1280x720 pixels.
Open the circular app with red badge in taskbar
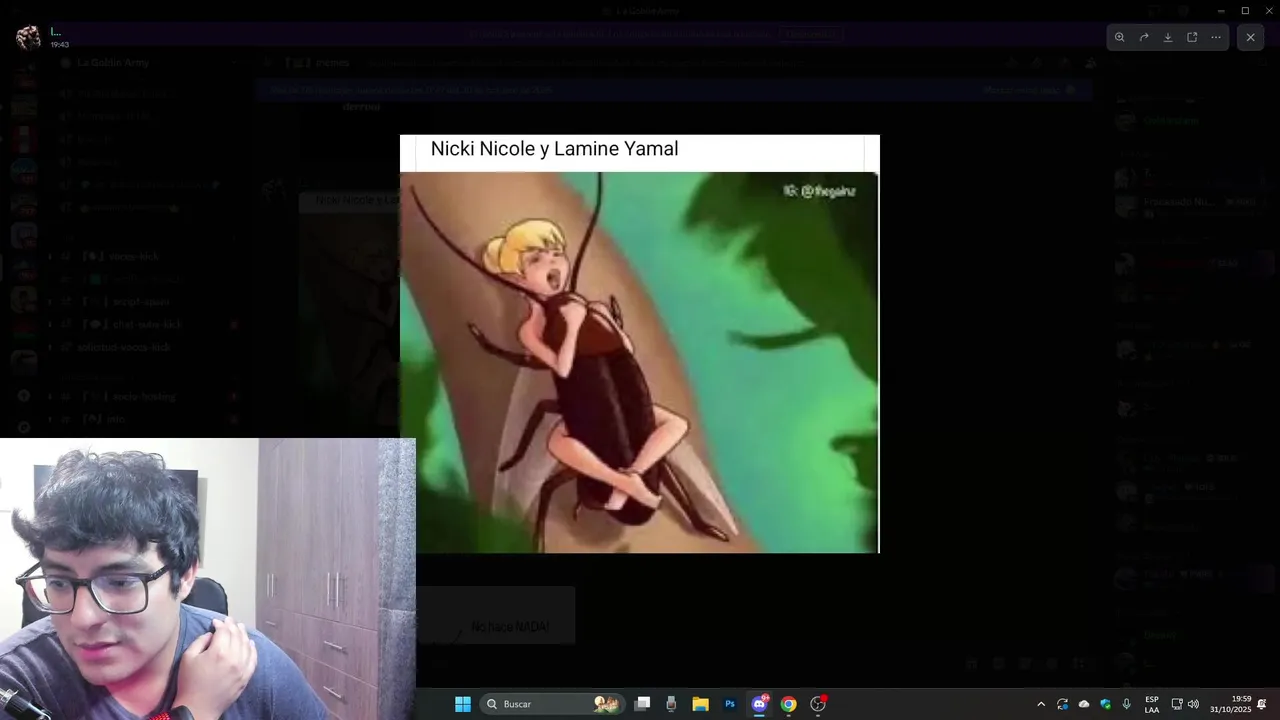pos(818,704)
